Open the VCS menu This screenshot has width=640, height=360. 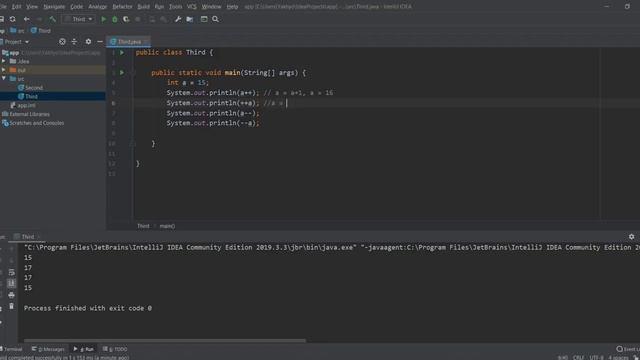pos(191,7)
